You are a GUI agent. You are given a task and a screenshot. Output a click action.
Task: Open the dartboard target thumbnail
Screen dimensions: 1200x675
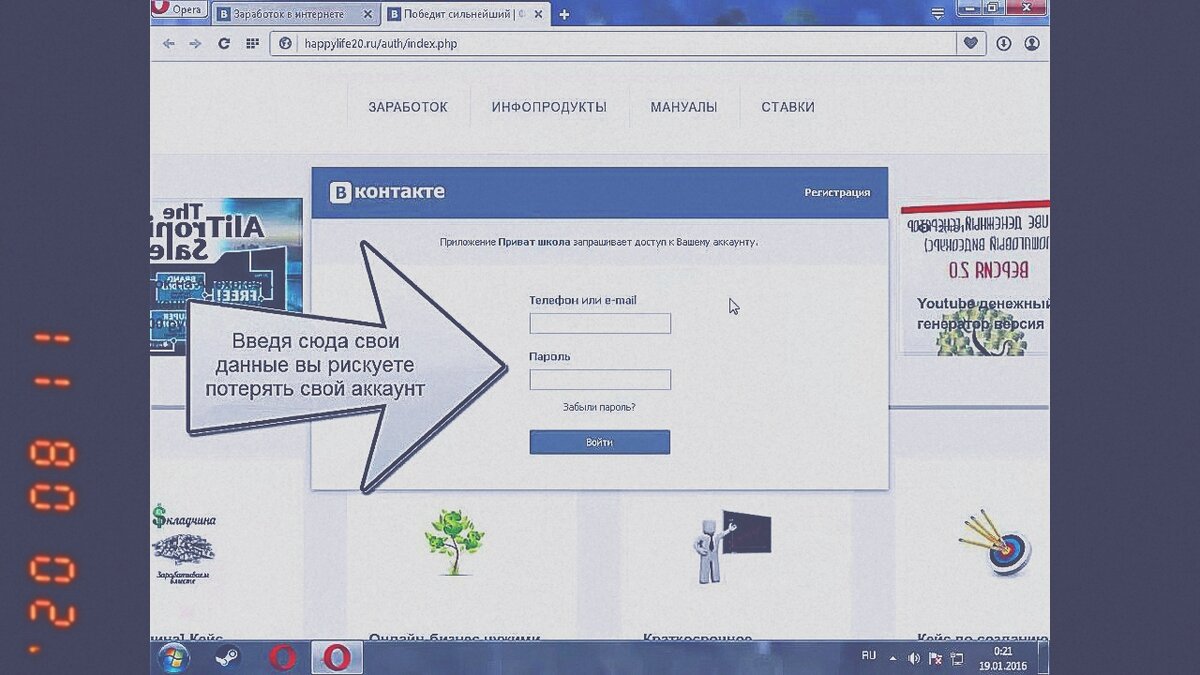994,543
